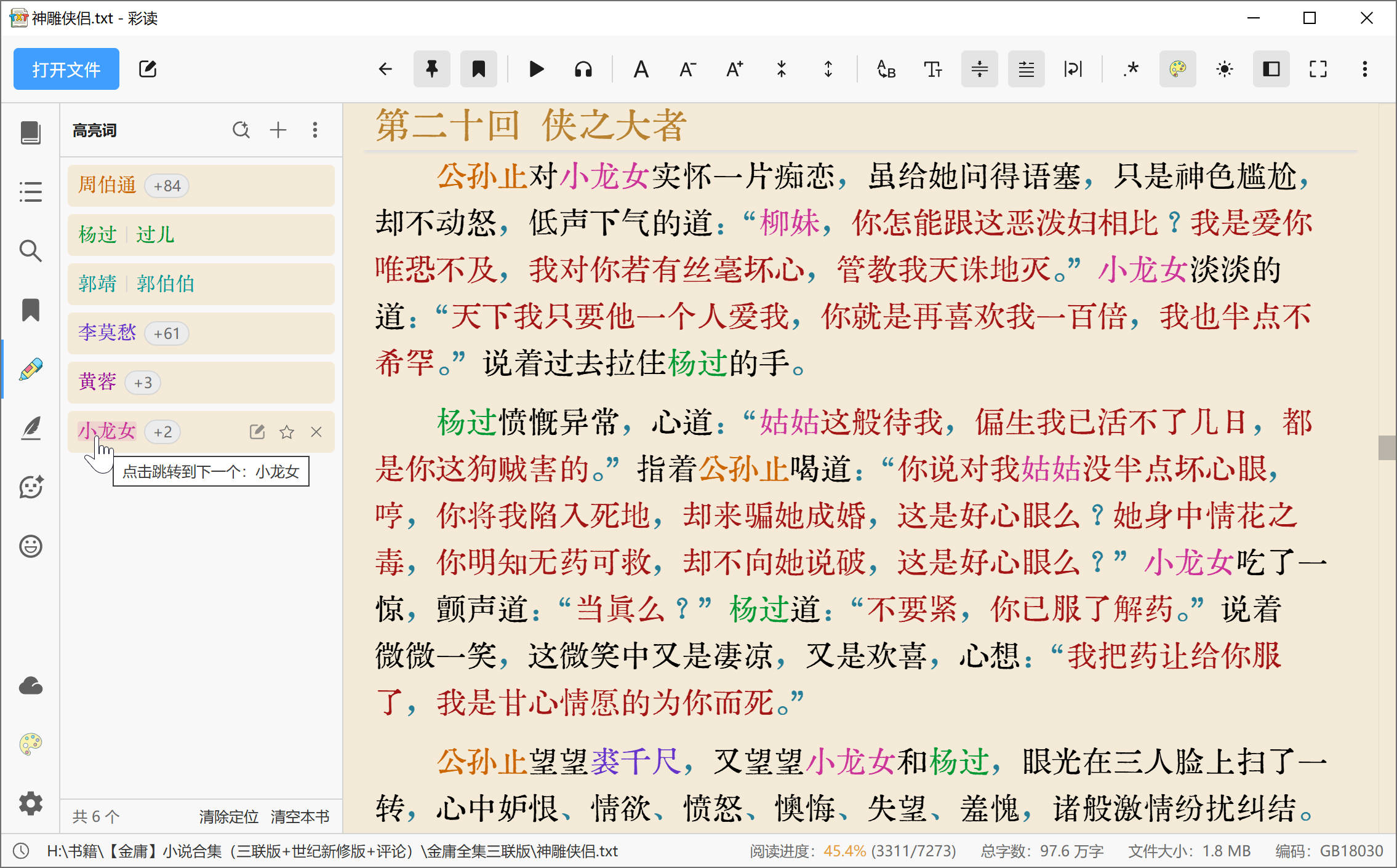Increase font size with the A+ icon
Viewport: 1397px width, 868px height.
(735, 69)
